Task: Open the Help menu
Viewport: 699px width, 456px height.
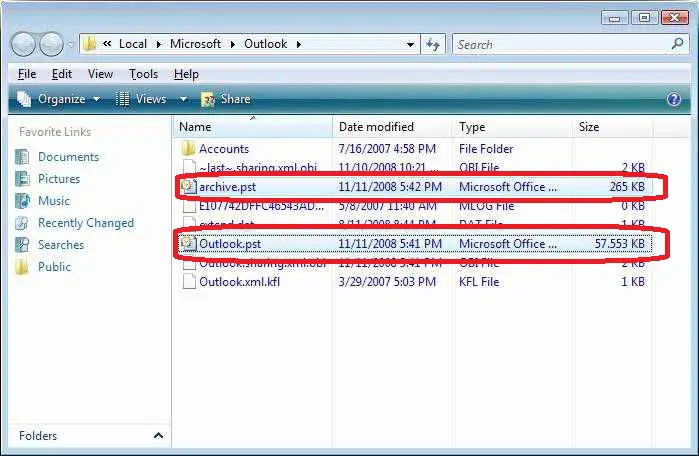Action: click(x=186, y=74)
